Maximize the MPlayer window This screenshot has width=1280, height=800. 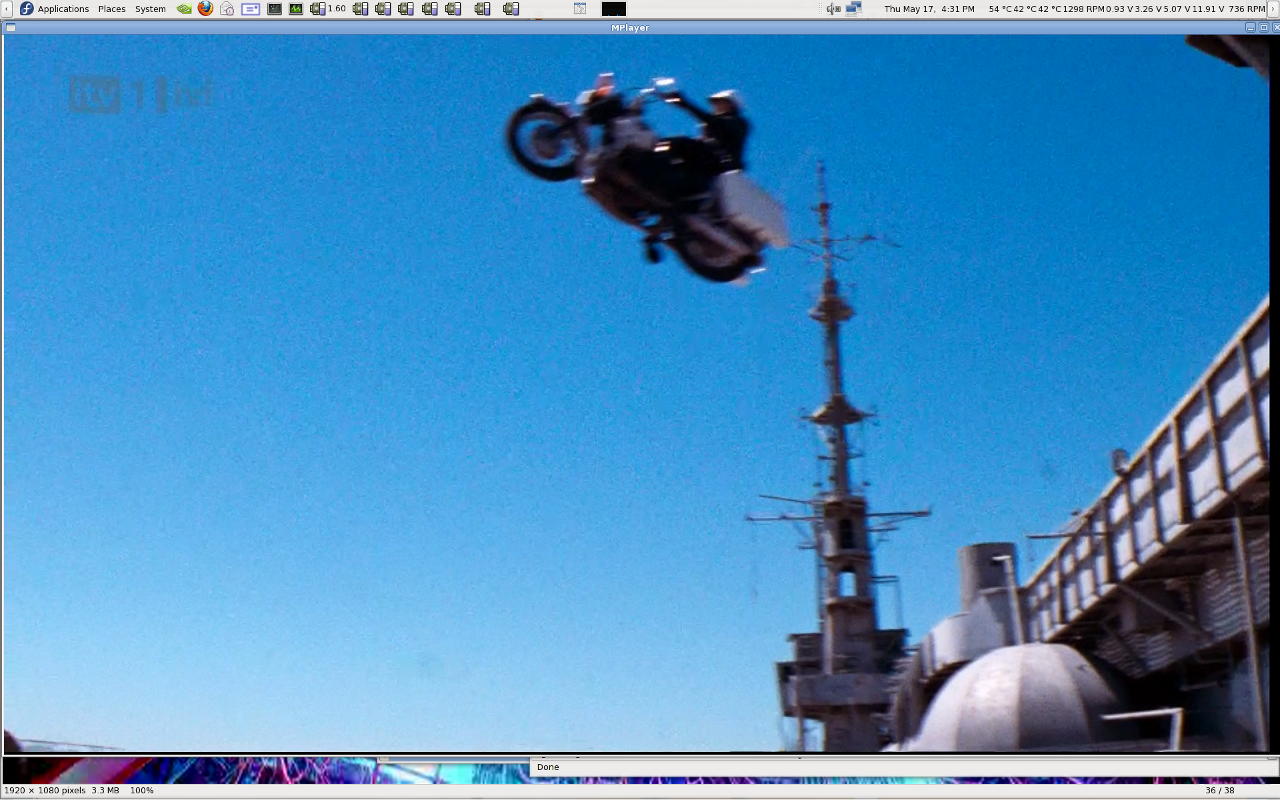1263,28
